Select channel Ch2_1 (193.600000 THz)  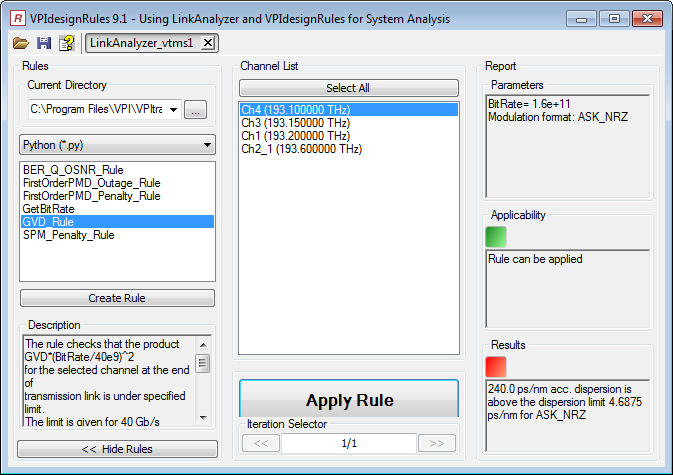[x=349, y=149]
